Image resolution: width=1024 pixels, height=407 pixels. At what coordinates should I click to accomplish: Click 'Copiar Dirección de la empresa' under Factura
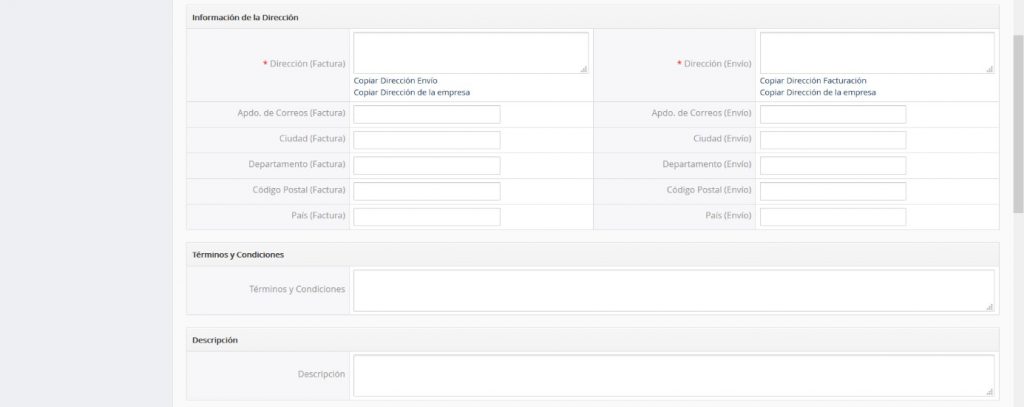point(412,92)
